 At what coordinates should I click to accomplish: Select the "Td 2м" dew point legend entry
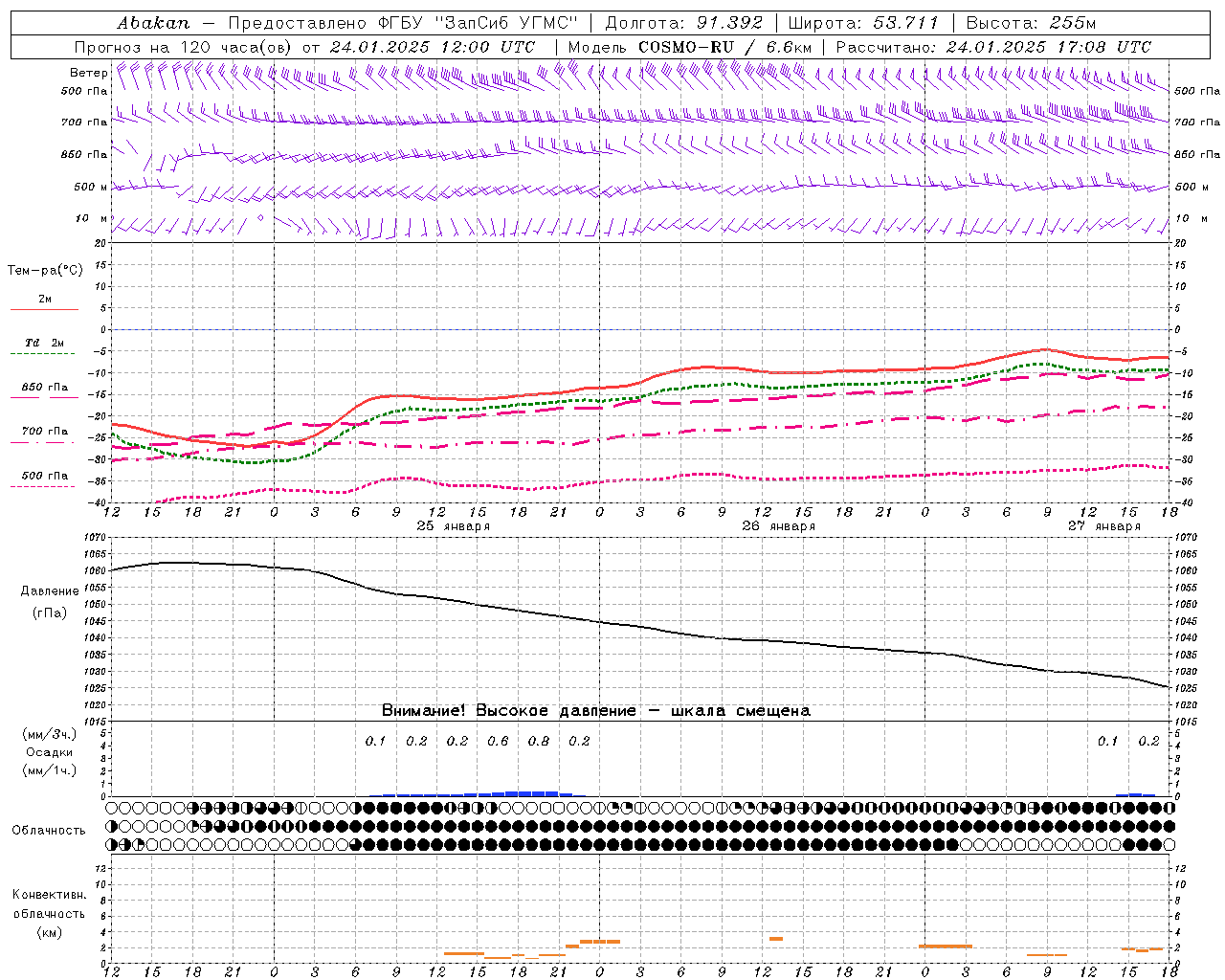pyautogui.click(x=44, y=343)
